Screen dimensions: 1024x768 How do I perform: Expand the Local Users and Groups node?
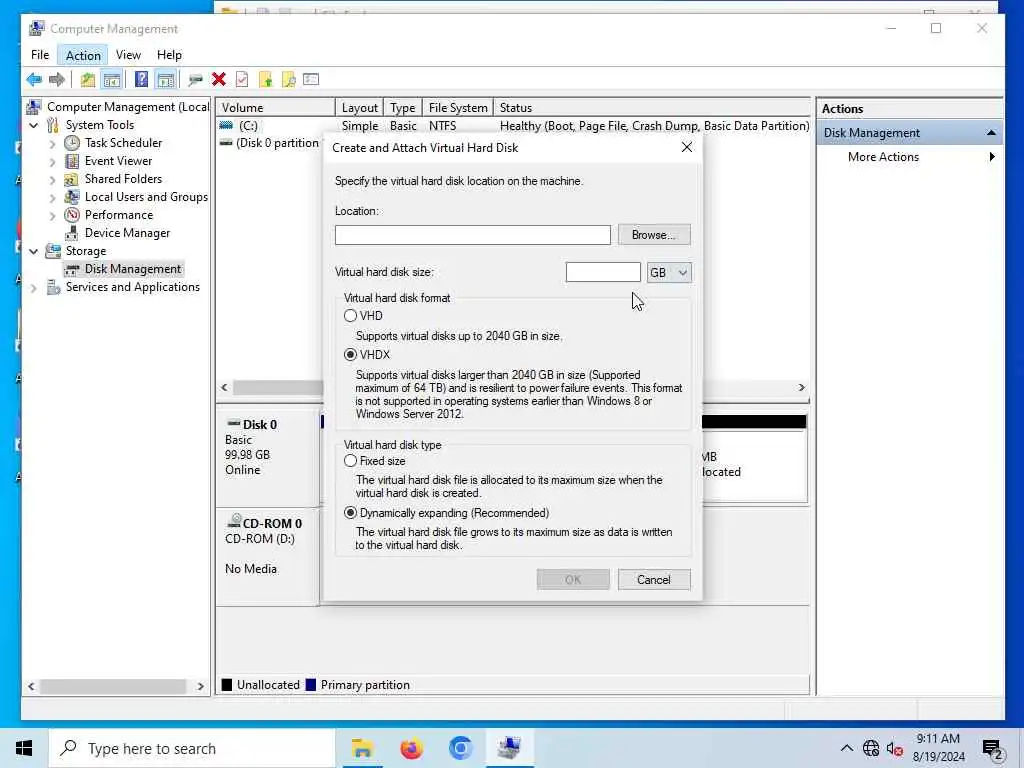point(52,197)
